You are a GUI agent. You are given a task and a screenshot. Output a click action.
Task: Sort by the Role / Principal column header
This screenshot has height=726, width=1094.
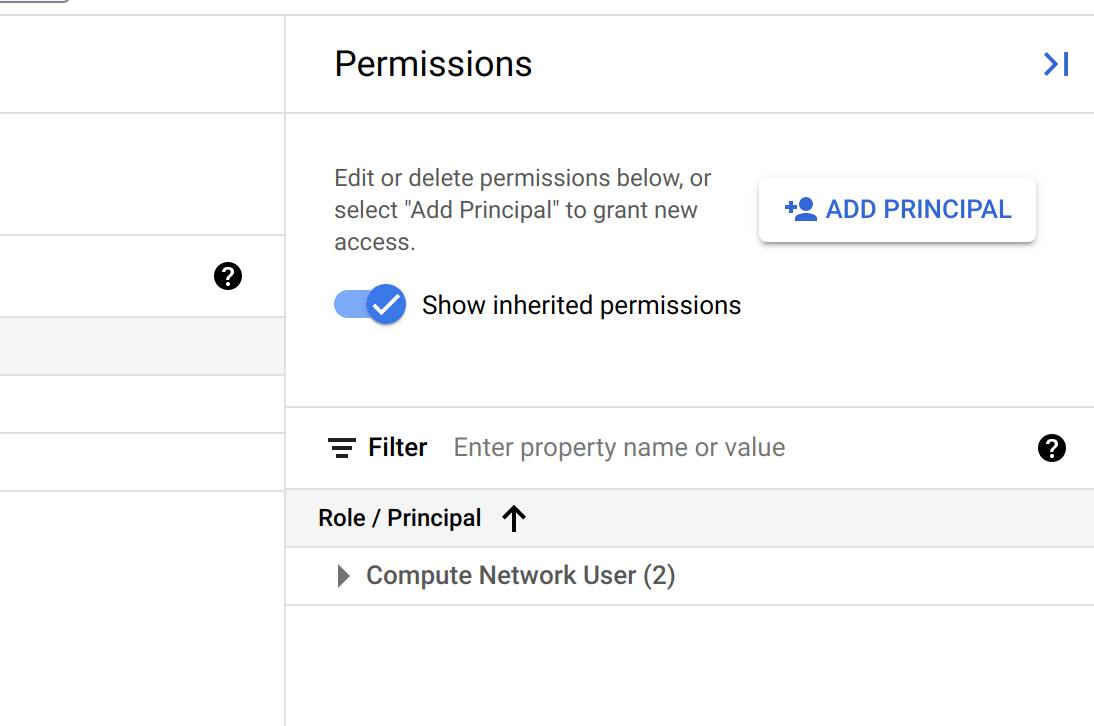point(400,518)
